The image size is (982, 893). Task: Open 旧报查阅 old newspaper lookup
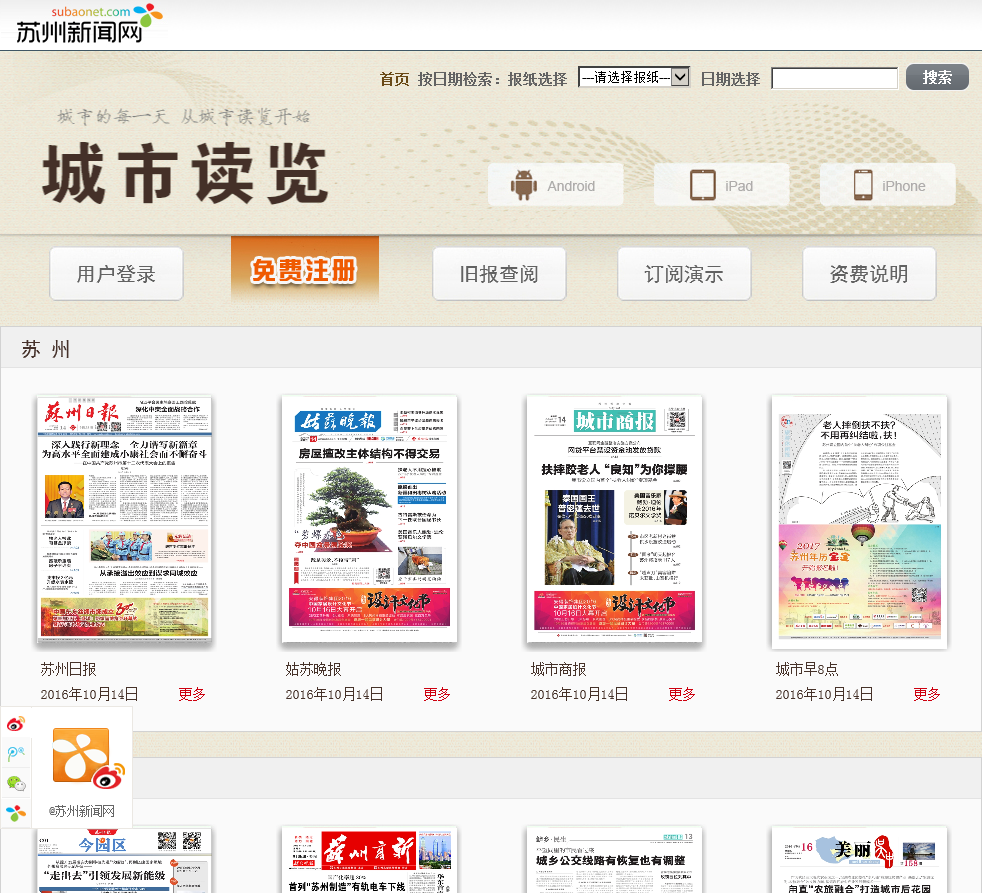coord(499,274)
